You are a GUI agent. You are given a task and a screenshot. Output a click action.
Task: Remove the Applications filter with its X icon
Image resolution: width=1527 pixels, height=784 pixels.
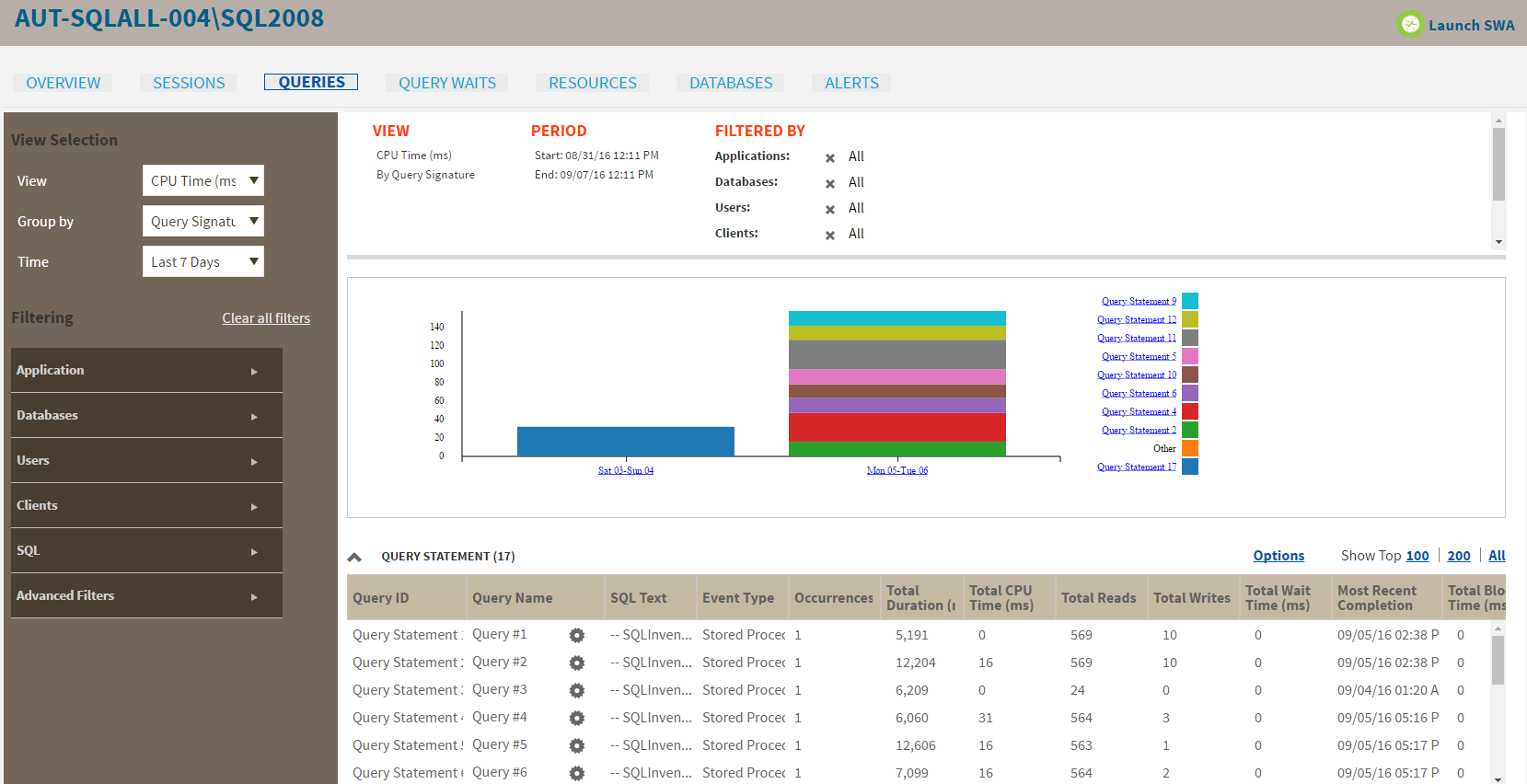click(830, 158)
